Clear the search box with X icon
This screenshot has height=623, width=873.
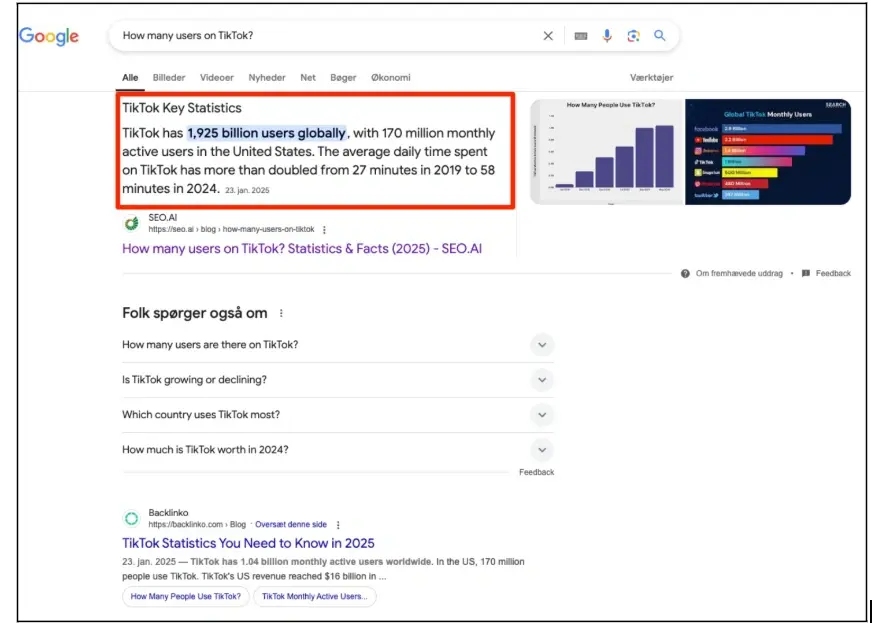[548, 36]
